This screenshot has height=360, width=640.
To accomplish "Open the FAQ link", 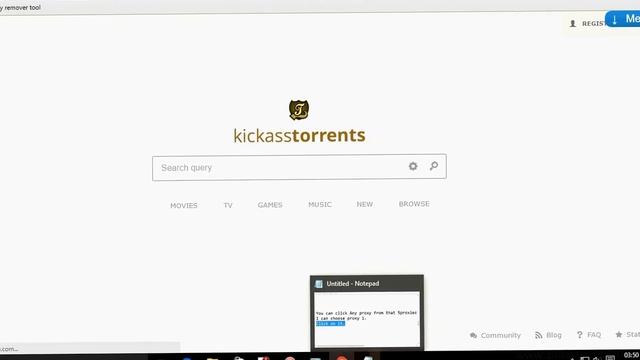I will (x=594, y=335).
